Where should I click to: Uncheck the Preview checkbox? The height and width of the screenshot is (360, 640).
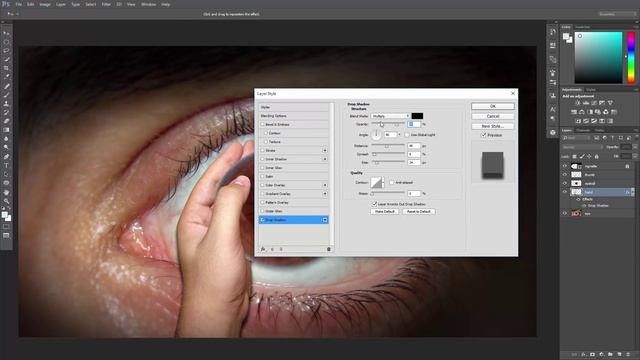[x=484, y=135]
